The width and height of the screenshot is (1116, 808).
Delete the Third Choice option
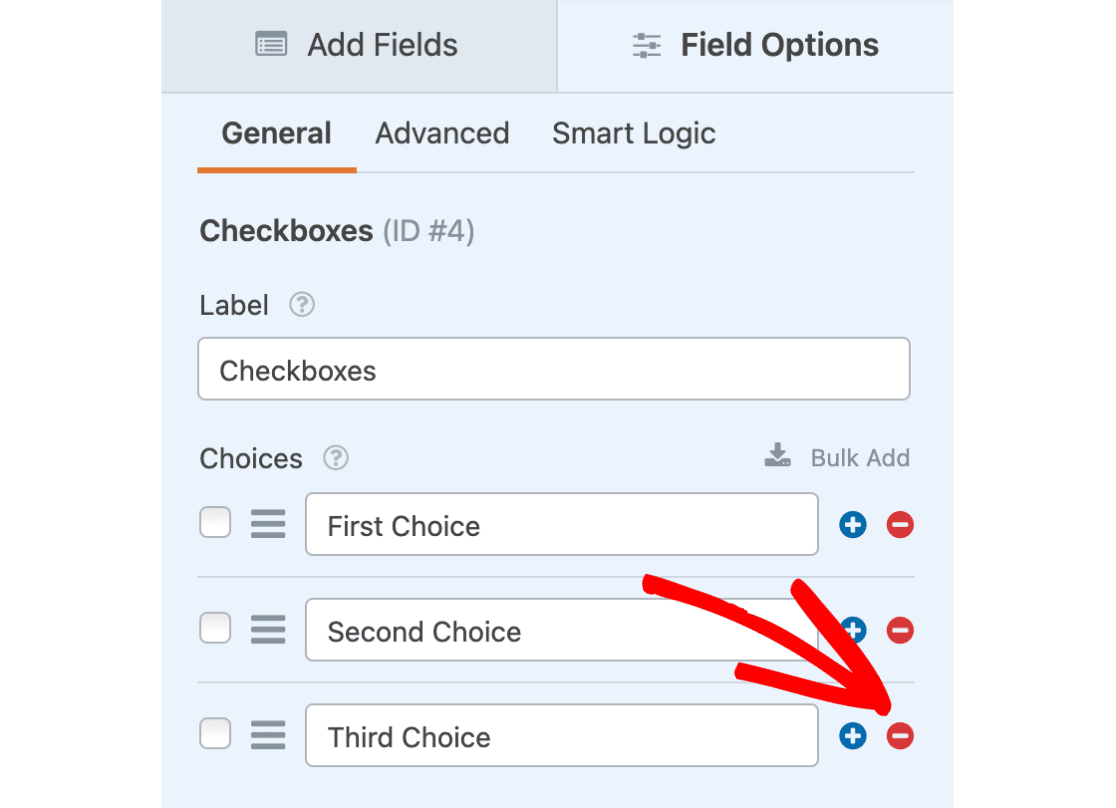(899, 736)
